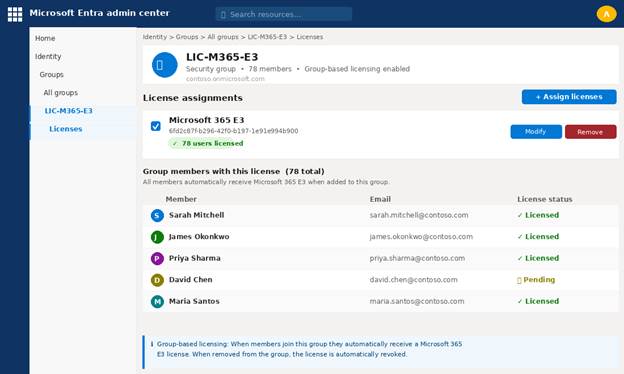Select the James Okonkwo name
Screen dimensions: 624x374
pos(199,236)
